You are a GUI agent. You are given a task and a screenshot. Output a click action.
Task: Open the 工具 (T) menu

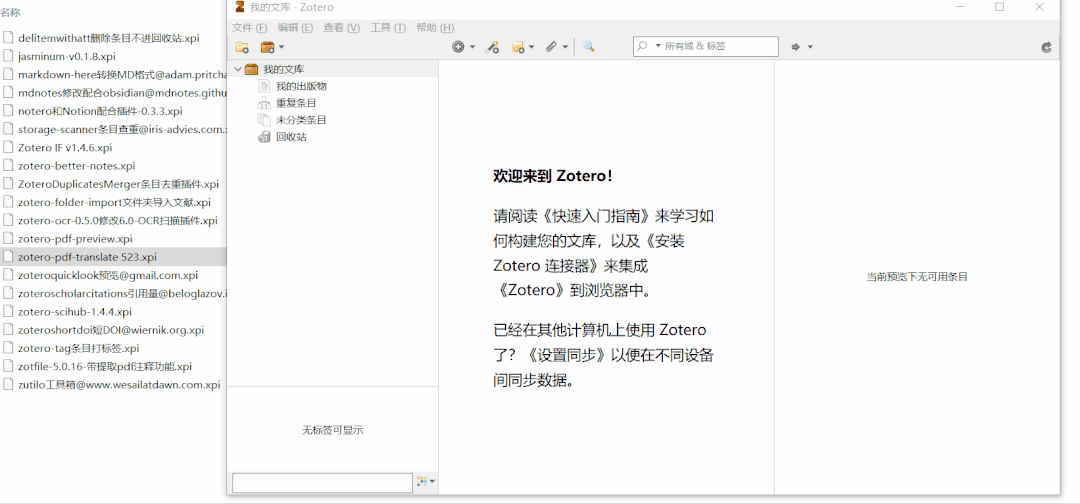pyautogui.click(x=388, y=28)
